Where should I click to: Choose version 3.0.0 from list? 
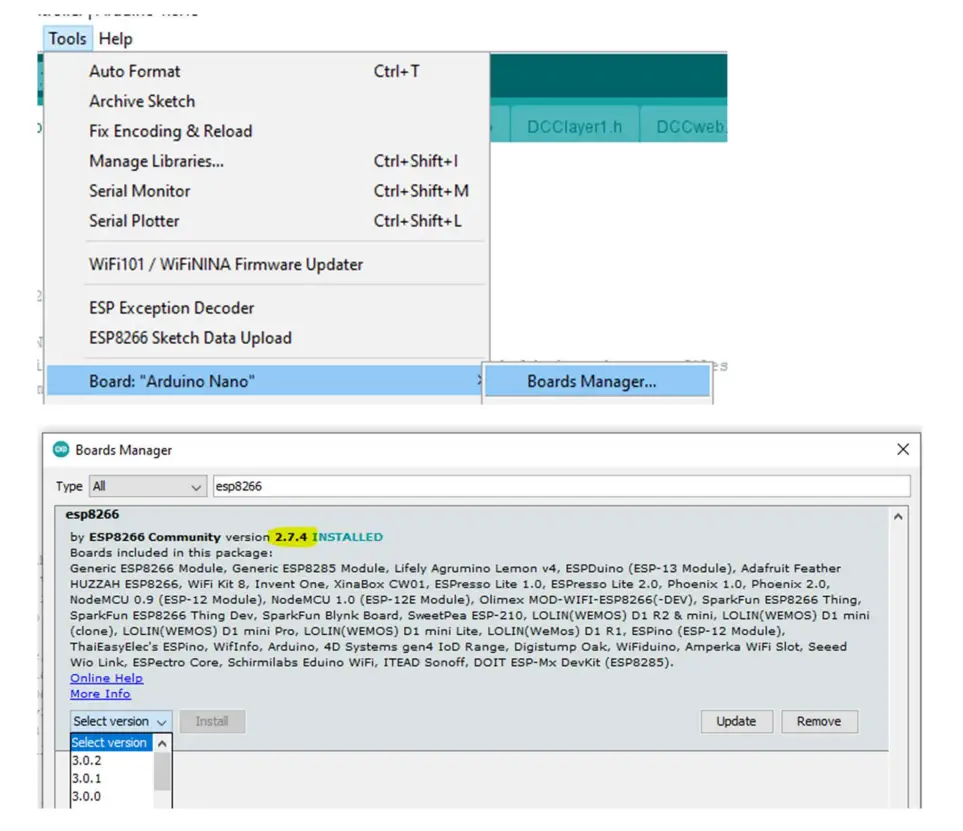pos(111,796)
